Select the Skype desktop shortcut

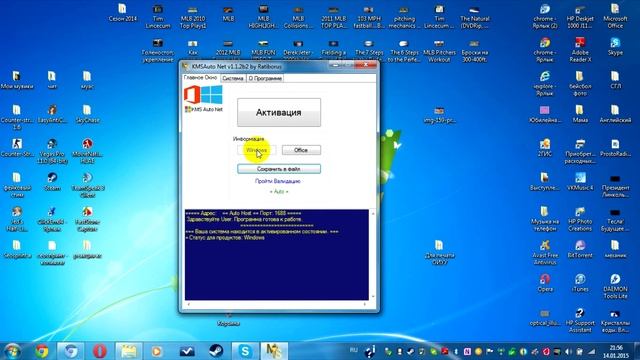point(615,46)
